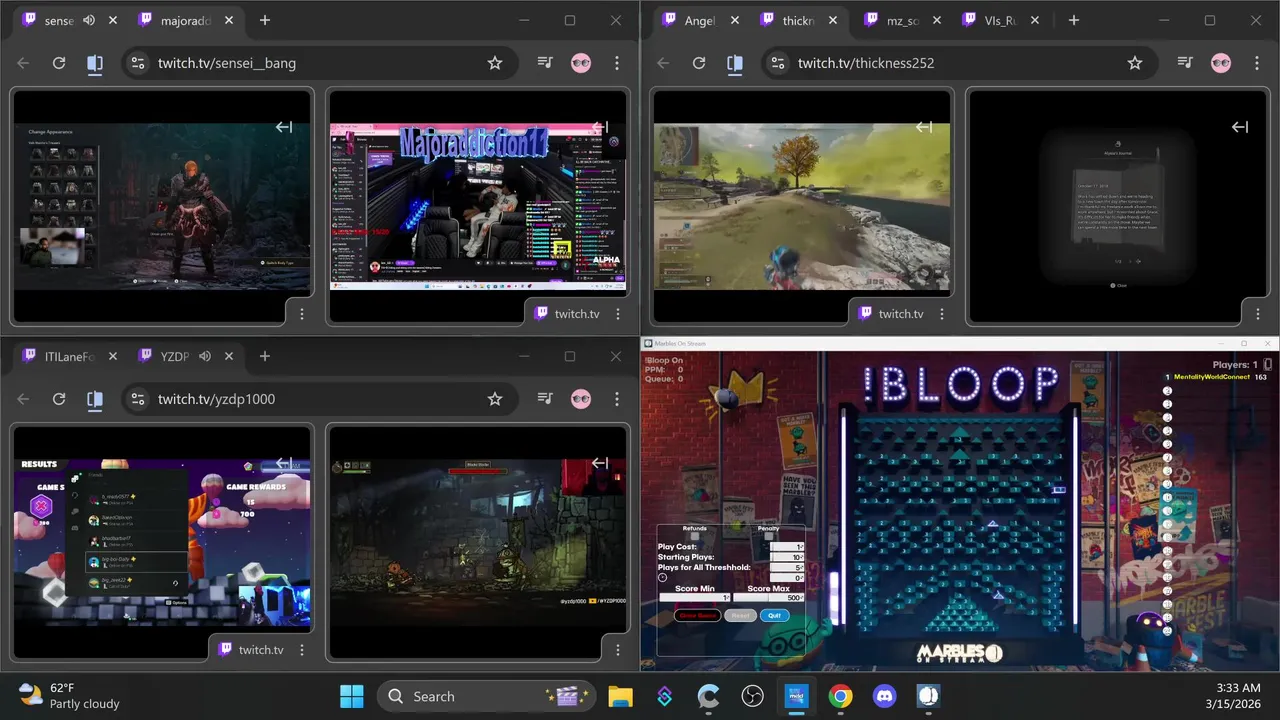Open twitch.tv label under Majoraddiction11 pane
This screenshot has height=720, width=1280.
pos(567,313)
